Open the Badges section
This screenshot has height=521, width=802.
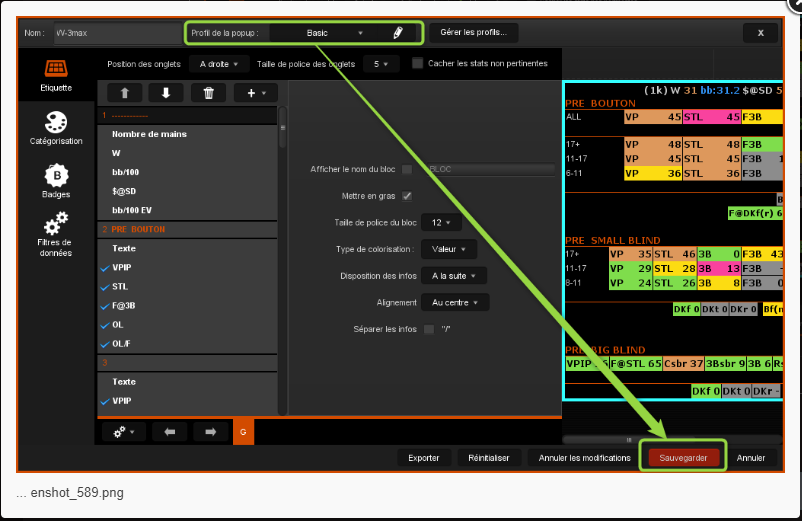pos(56,181)
